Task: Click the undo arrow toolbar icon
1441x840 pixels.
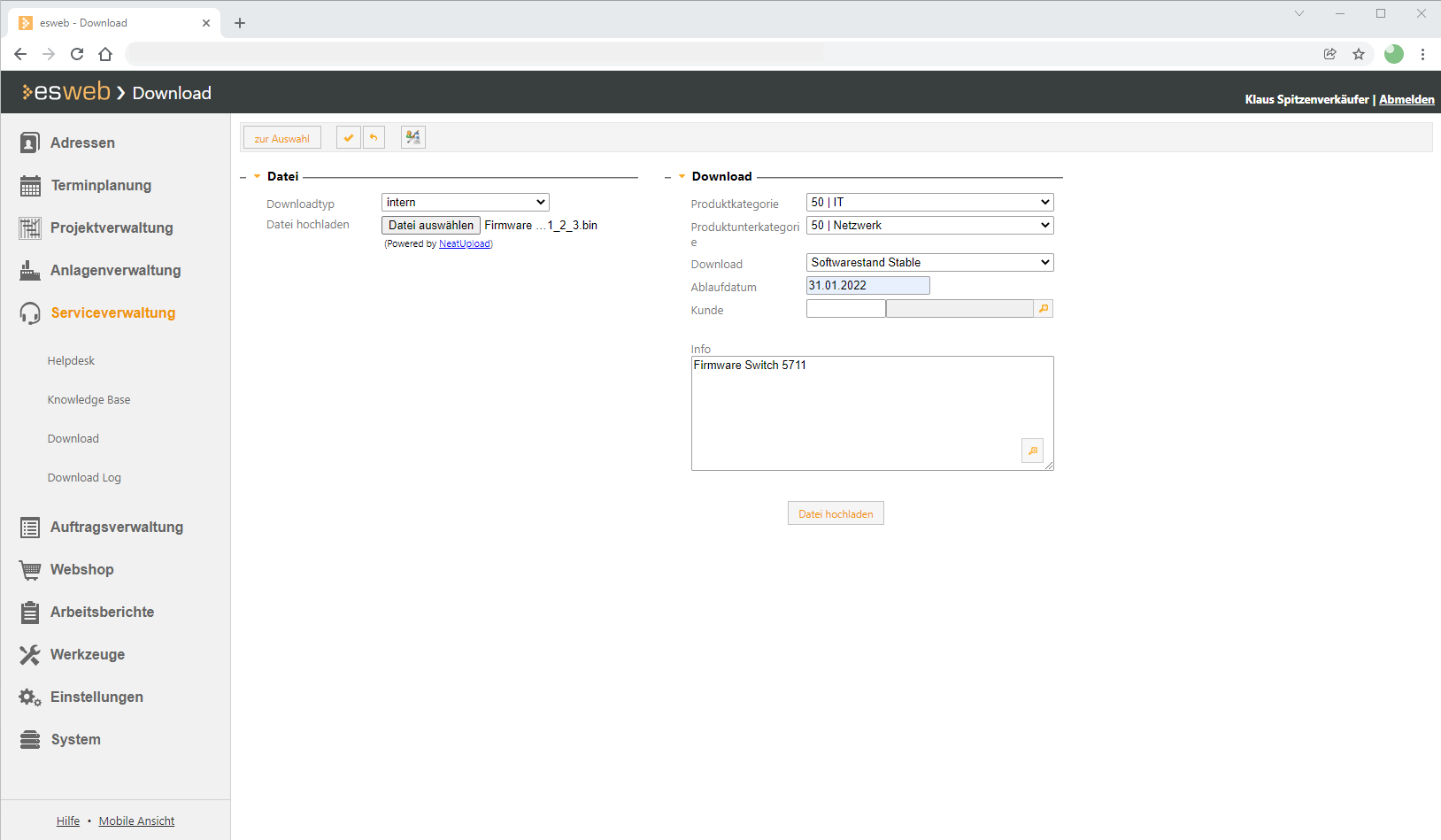Action: (374, 138)
